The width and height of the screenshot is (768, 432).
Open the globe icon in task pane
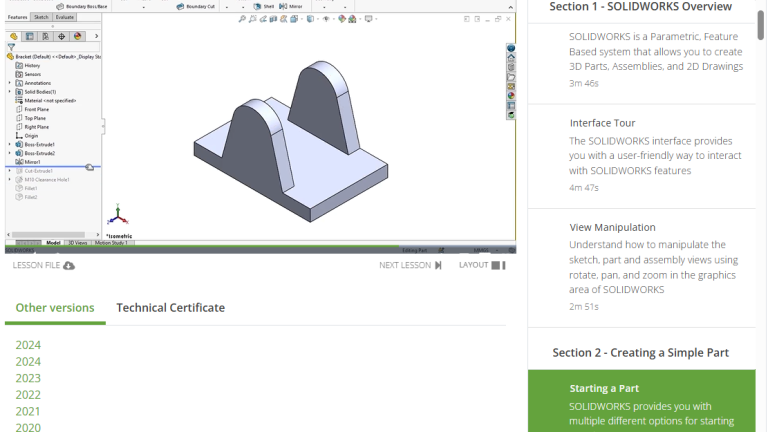[x=511, y=48]
